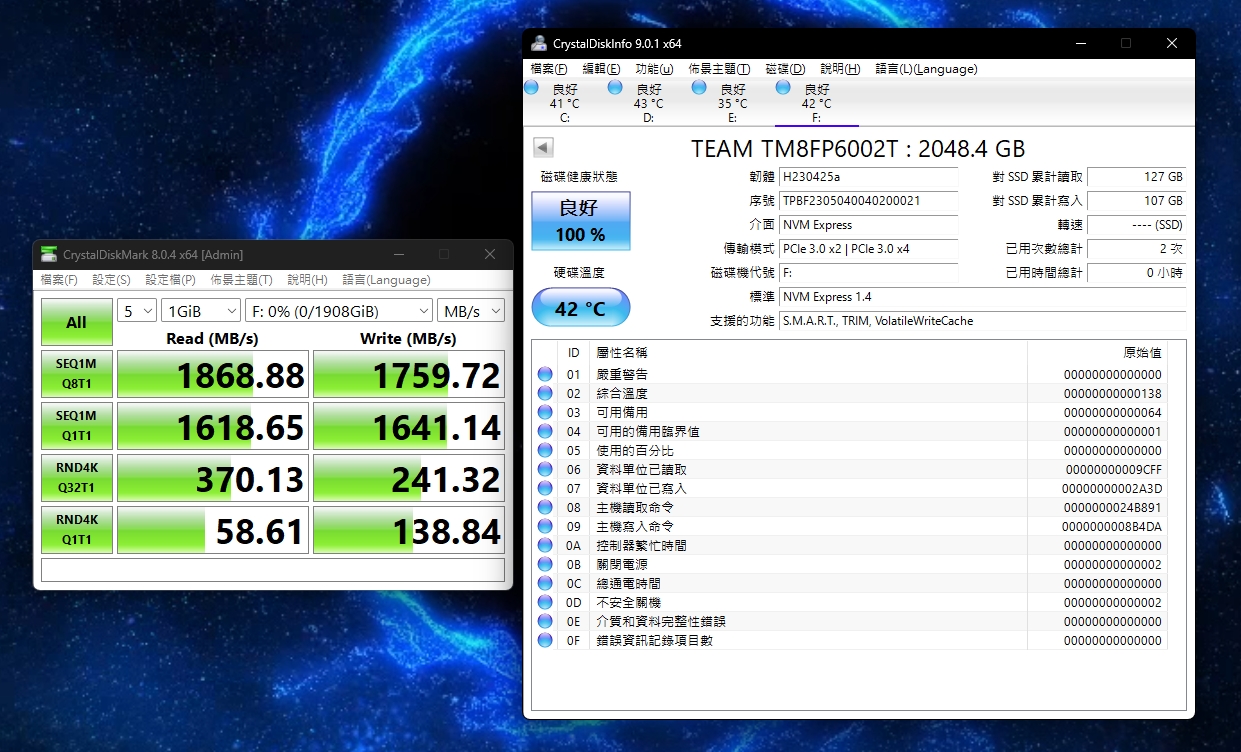Screen dimensions: 1241x752
Task: Run the RND4K Q1T1 test
Action: coord(76,531)
